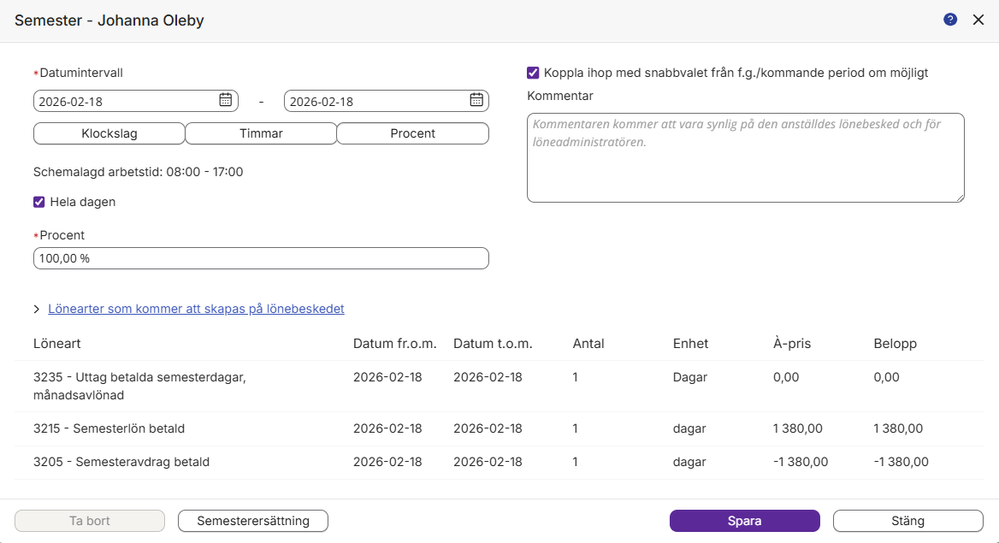Click the Spara button
Image resolution: width=999 pixels, height=543 pixels.
(x=744, y=521)
